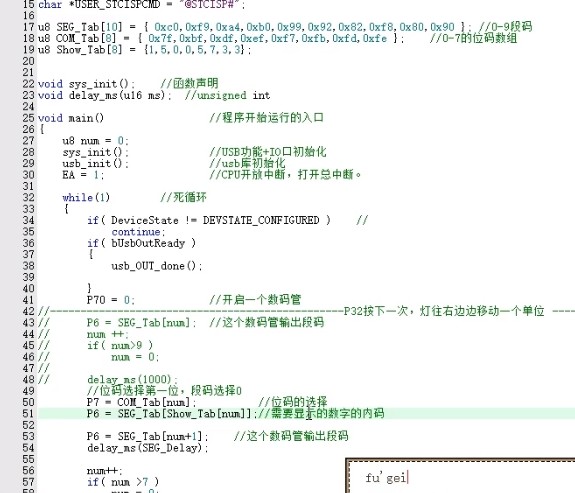Click the 'void sys_init()' declaration
Image resolution: width=575 pixels, height=493 pixels.
[x=87, y=84]
